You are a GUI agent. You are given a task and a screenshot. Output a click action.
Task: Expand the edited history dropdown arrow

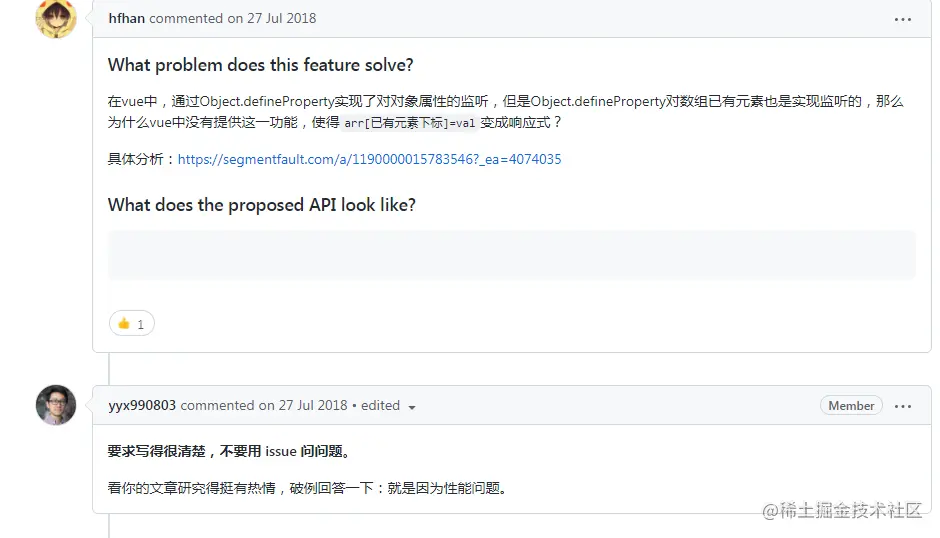click(412, 407)
